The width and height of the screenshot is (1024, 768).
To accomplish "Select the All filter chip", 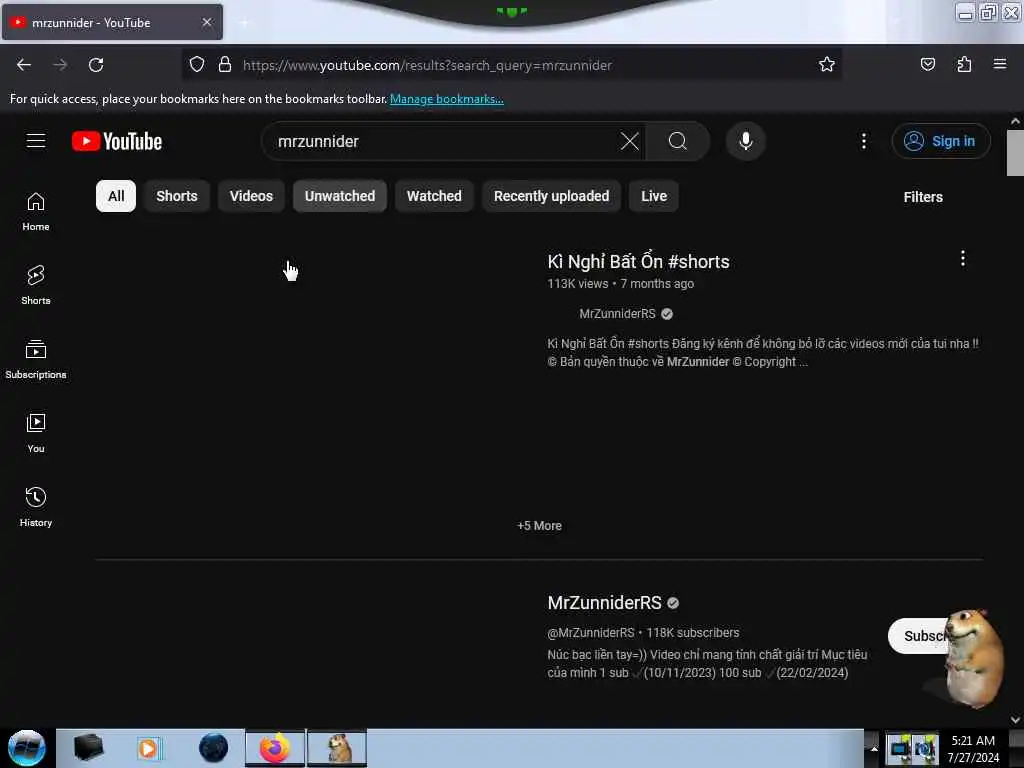I will 116,196.
